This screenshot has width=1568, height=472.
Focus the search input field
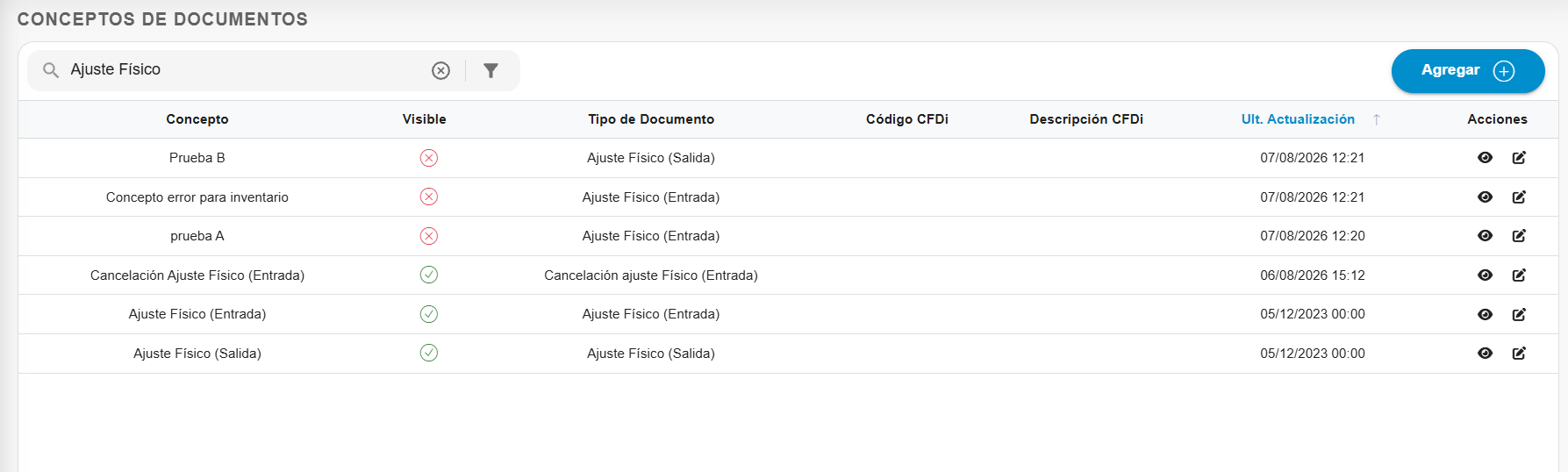coord(246,70)
